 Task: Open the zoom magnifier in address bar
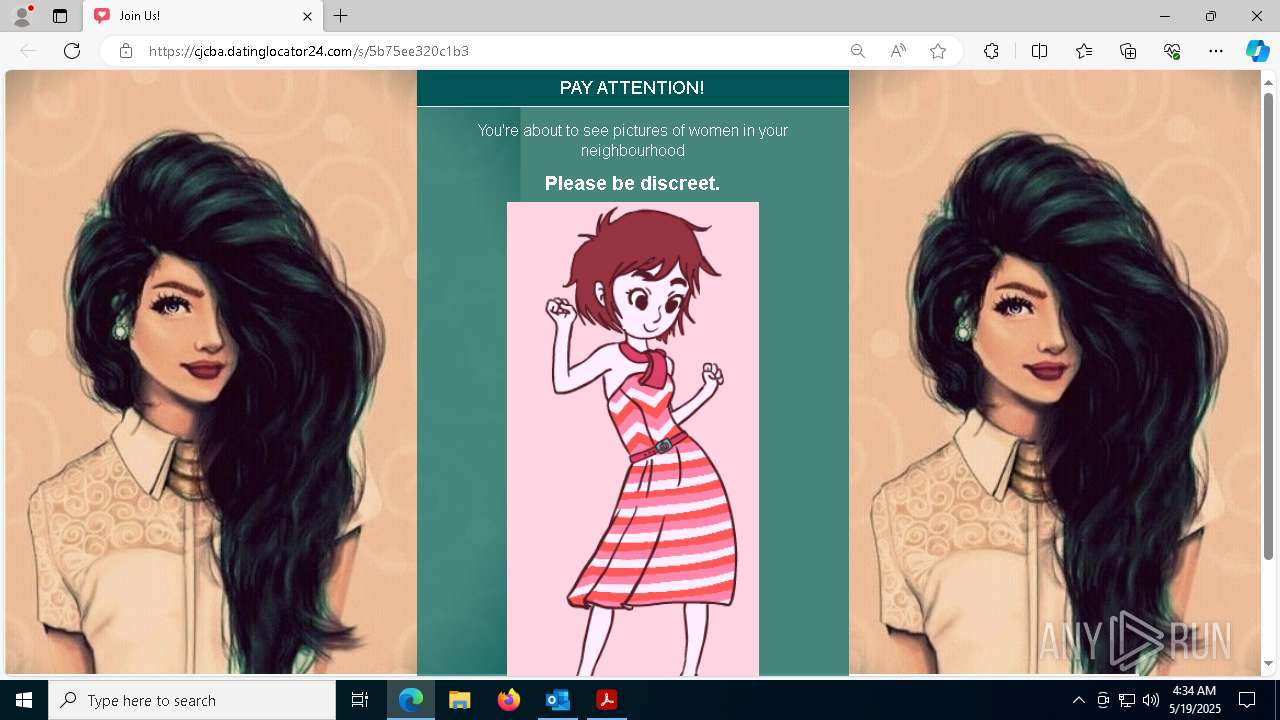(x=858, y=51)
